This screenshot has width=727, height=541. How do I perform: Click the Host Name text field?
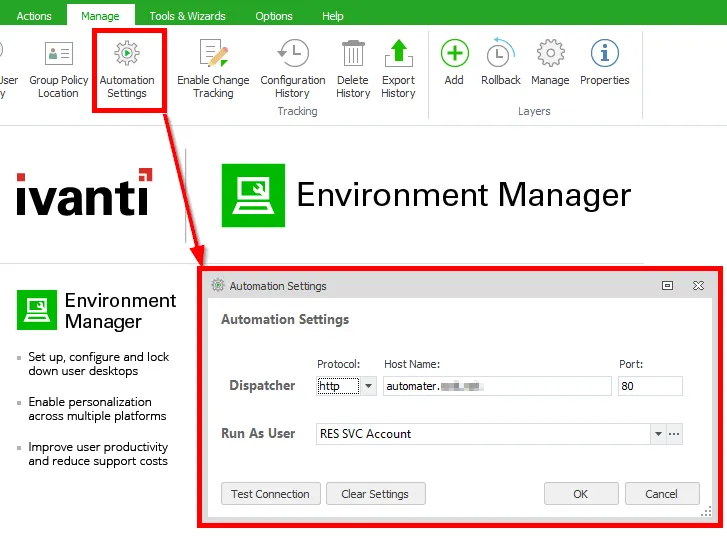[x=496, y=386]
